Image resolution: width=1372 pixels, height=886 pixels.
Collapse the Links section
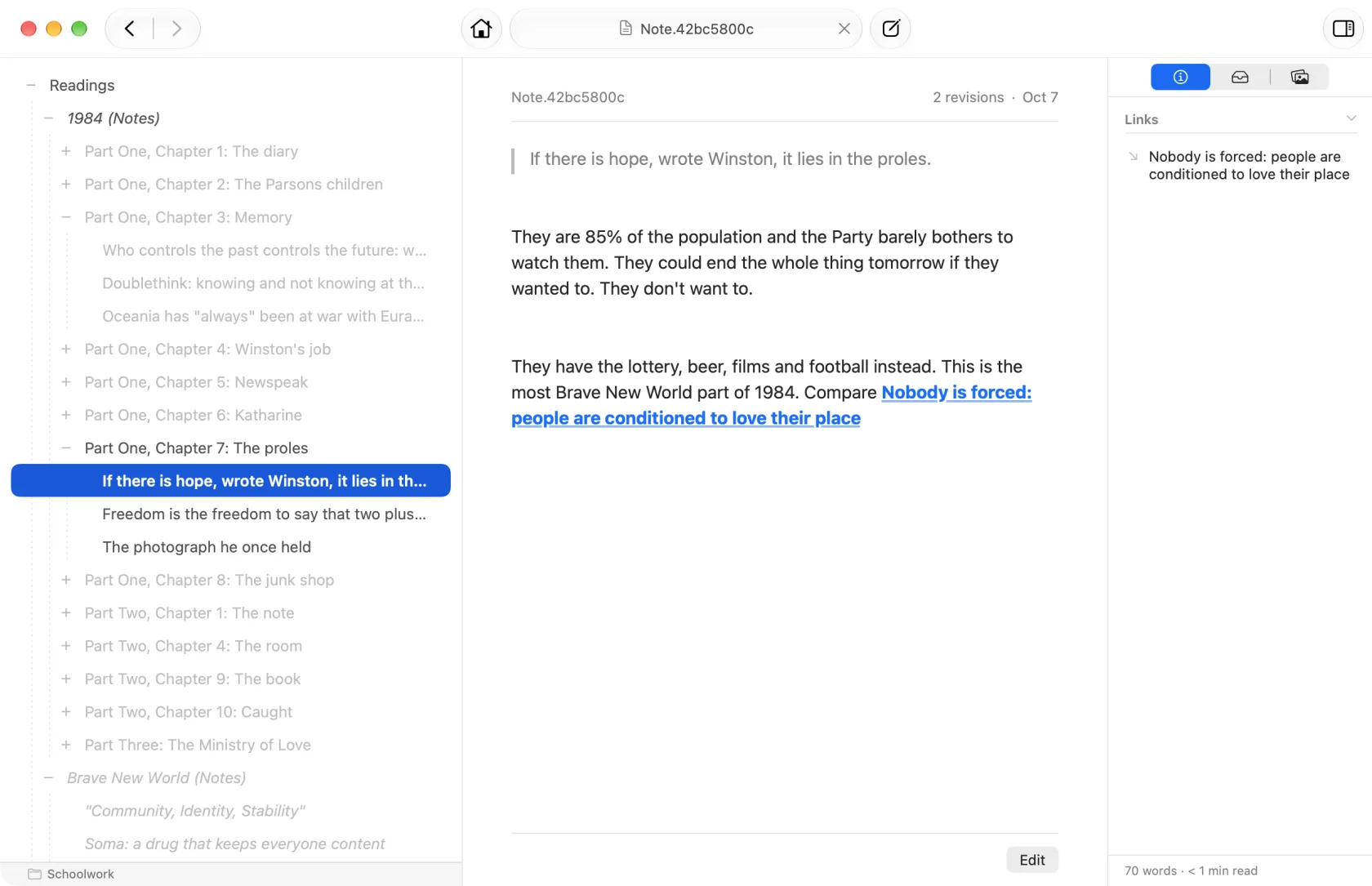click(1351, 118)
